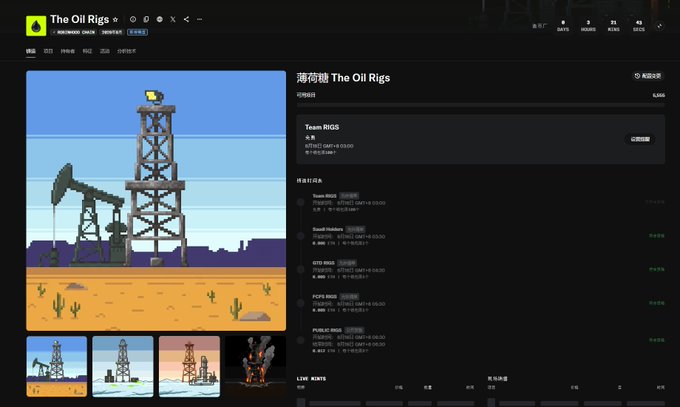
Task: Click the green eligibility link on GTD RIGS row
Action: tap(657, 269)
